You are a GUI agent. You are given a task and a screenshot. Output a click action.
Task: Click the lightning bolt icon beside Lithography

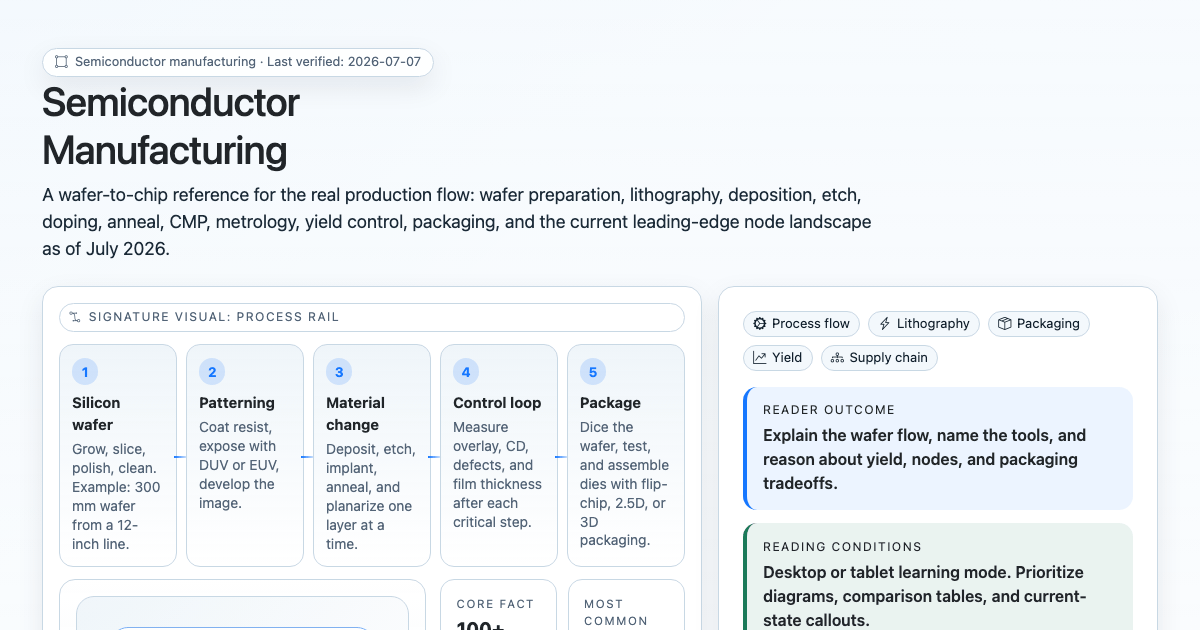tap(885, 324)
